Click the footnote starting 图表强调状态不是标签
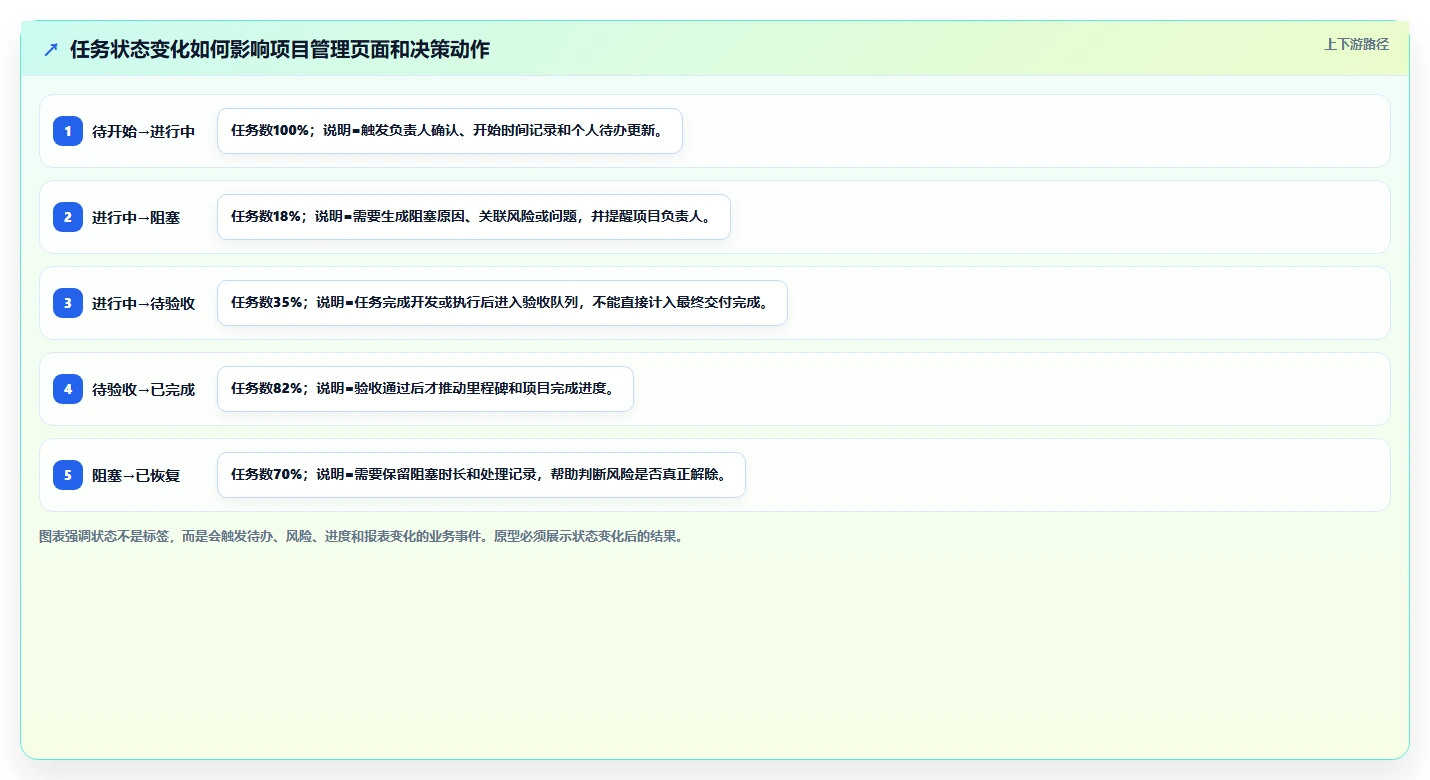1430x780 pixels. 362,536
